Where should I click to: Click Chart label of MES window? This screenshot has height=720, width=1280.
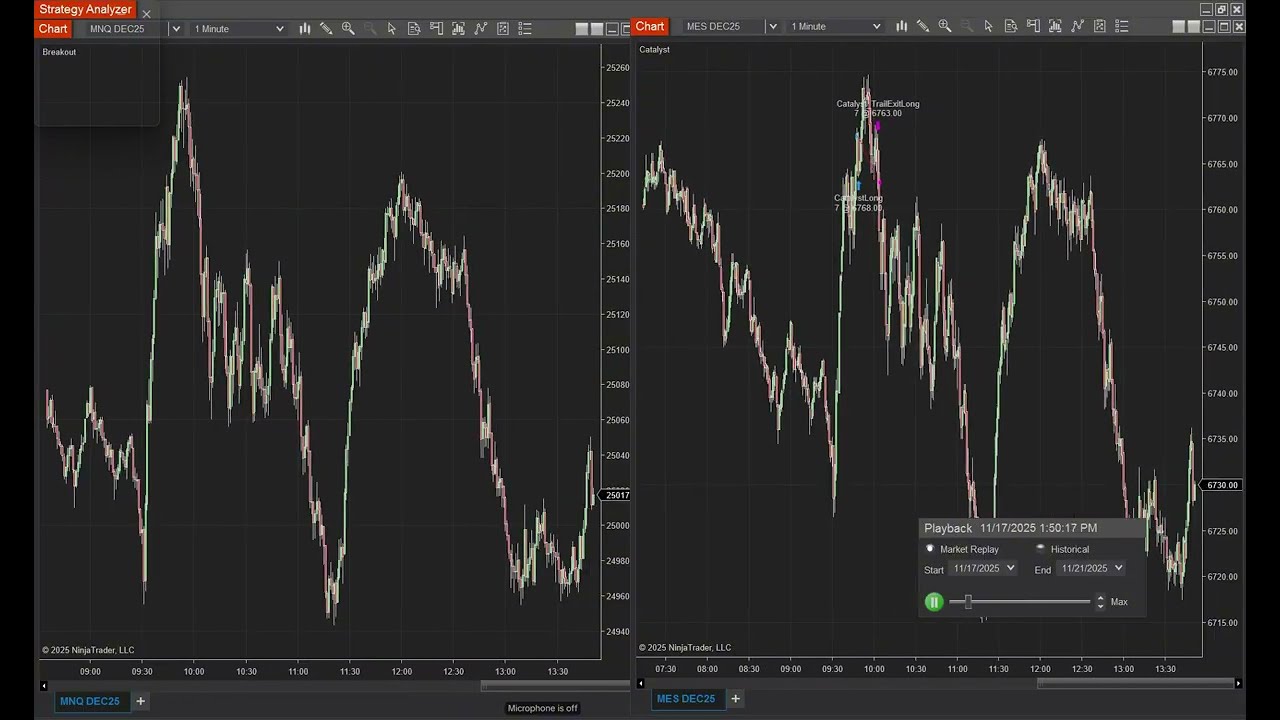(x=650, y=27)
